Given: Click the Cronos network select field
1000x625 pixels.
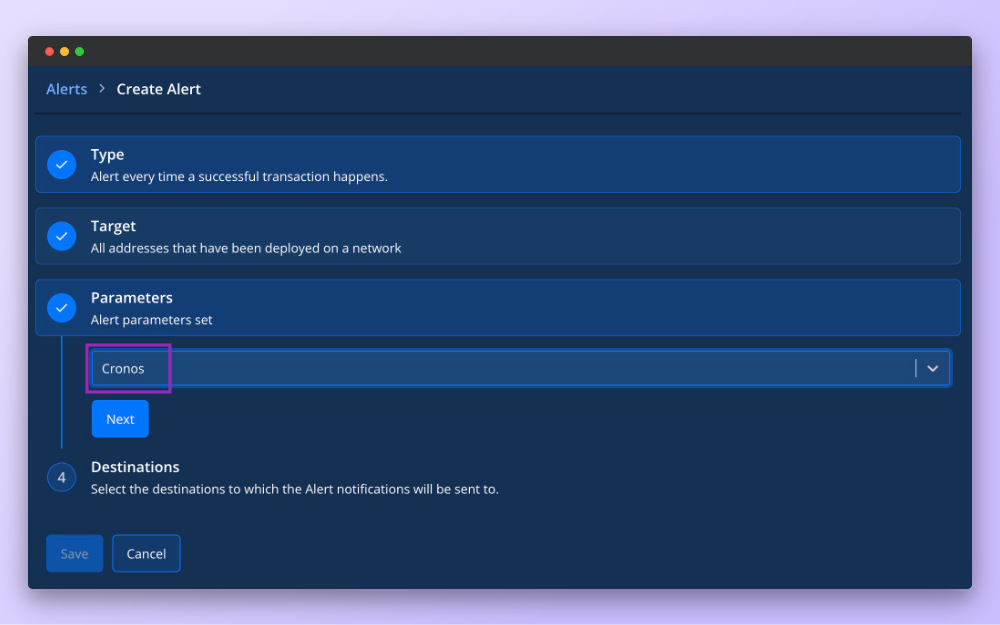Looking at the screenshot, I should point(500,368).
